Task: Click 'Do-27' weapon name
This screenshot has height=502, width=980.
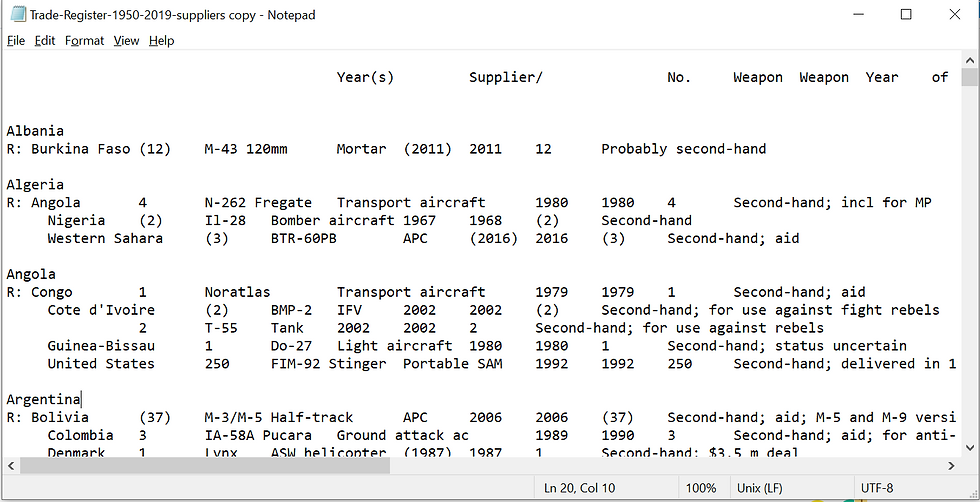Action: pos(291,346)
